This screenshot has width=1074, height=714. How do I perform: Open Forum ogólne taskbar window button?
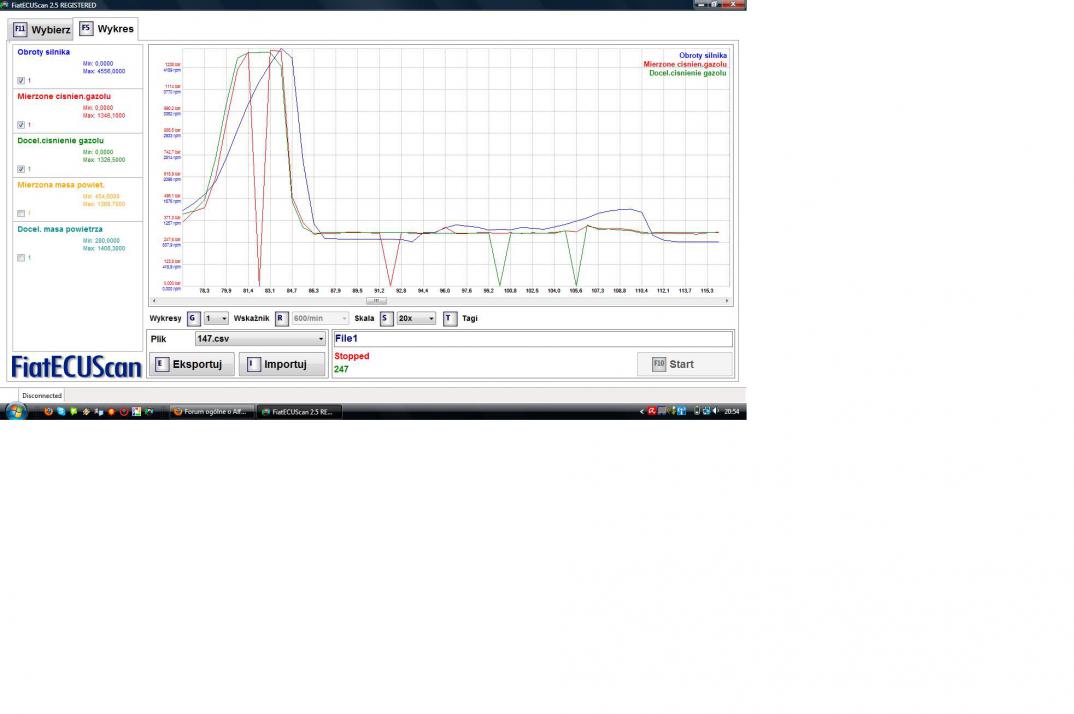(x=210, y=412)
